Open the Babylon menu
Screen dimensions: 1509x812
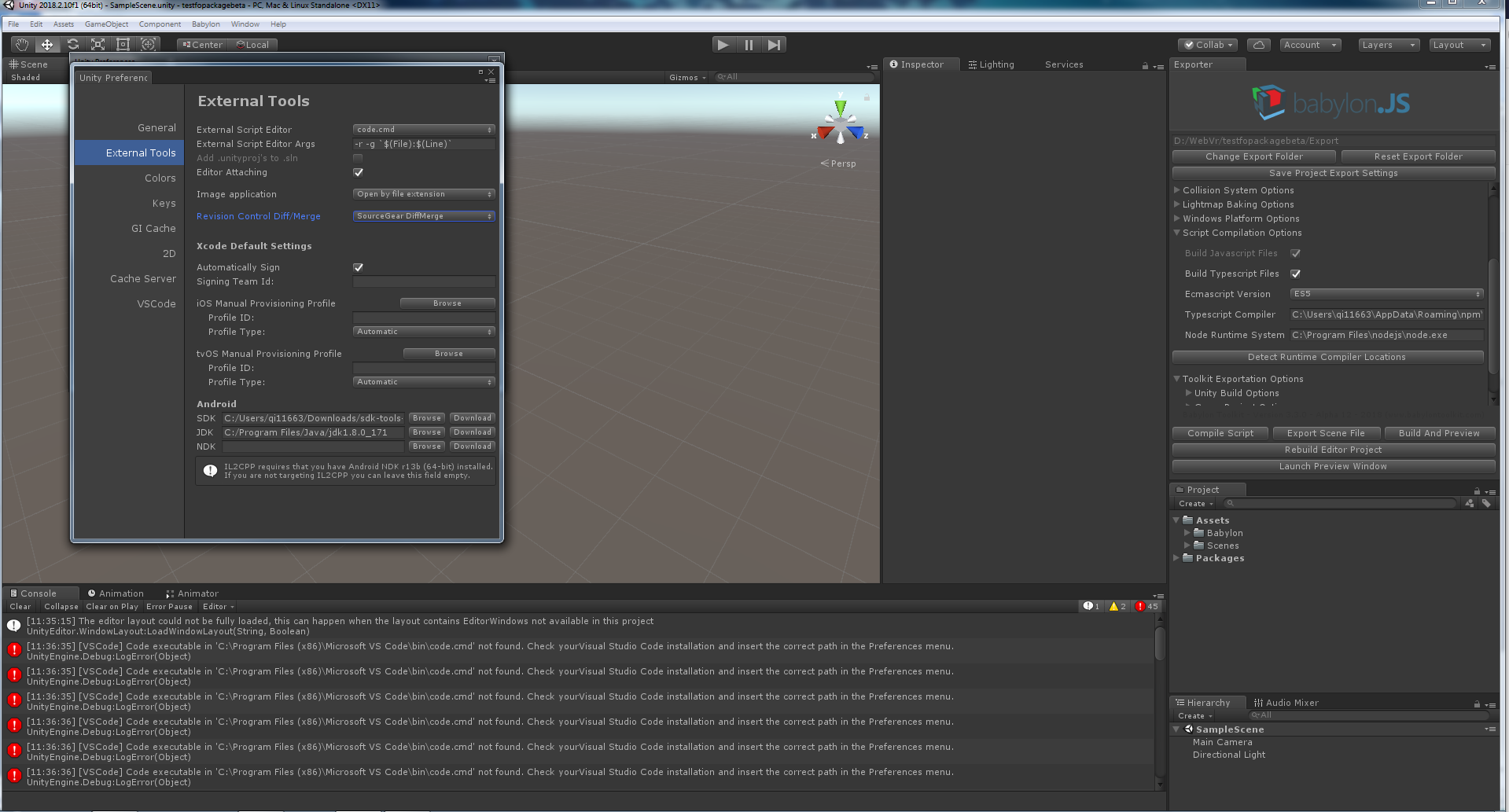coord(206,24)
